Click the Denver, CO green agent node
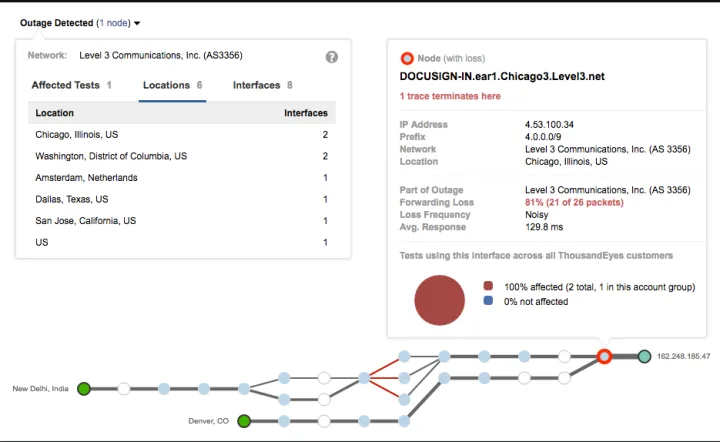This screenshot has width=720, height=442. 244,421
